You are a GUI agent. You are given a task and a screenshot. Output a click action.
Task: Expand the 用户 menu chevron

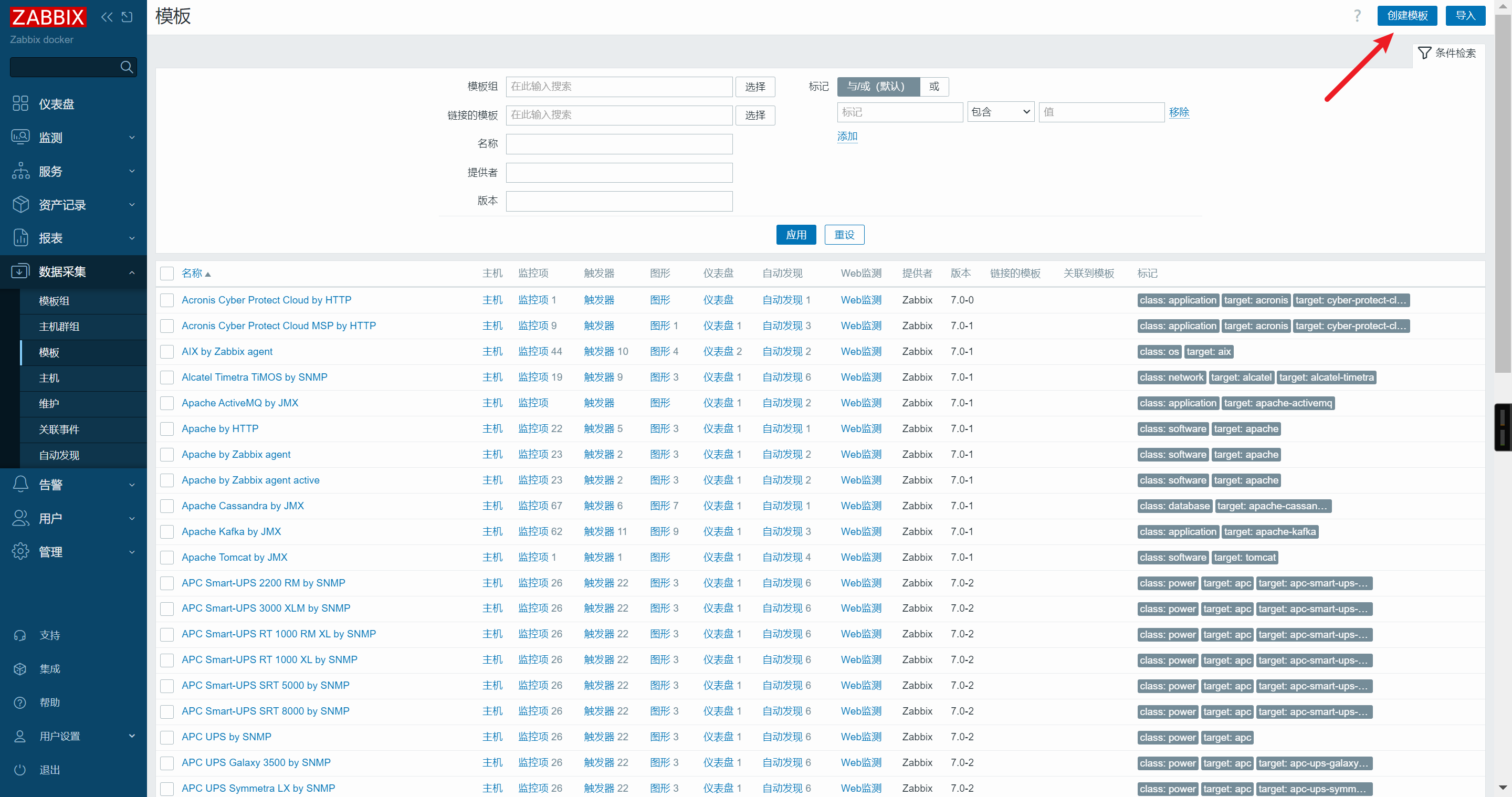[x=132, y=518]
